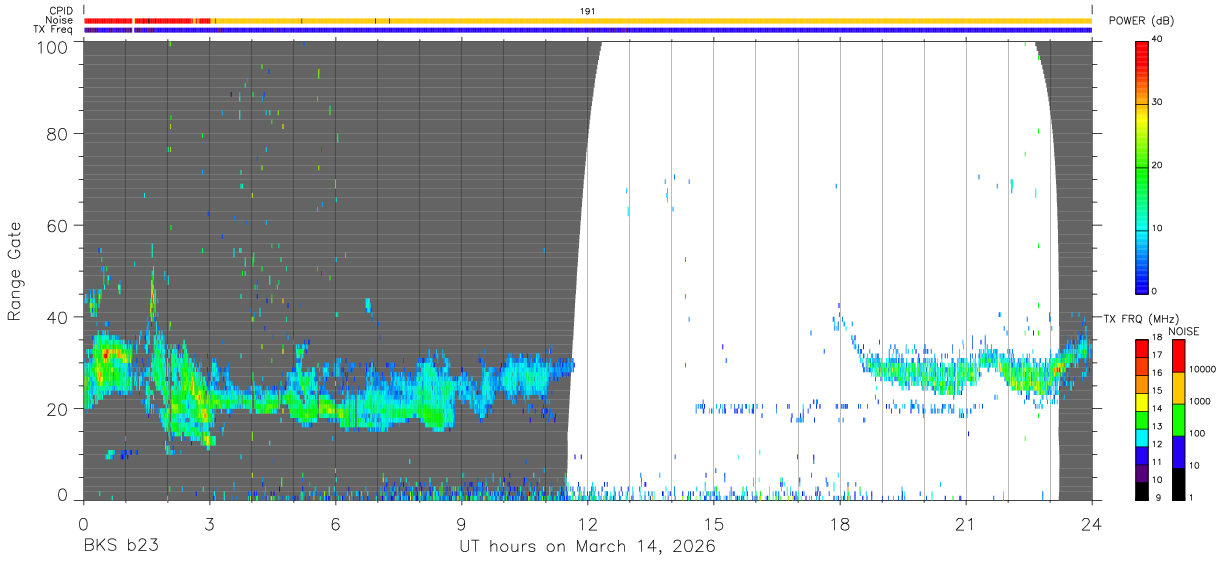Click the 12 label in TX FRQ legend
The width and height of the screenshot is (1228, 567).
pyautogui.click(x=1156, y=445)
